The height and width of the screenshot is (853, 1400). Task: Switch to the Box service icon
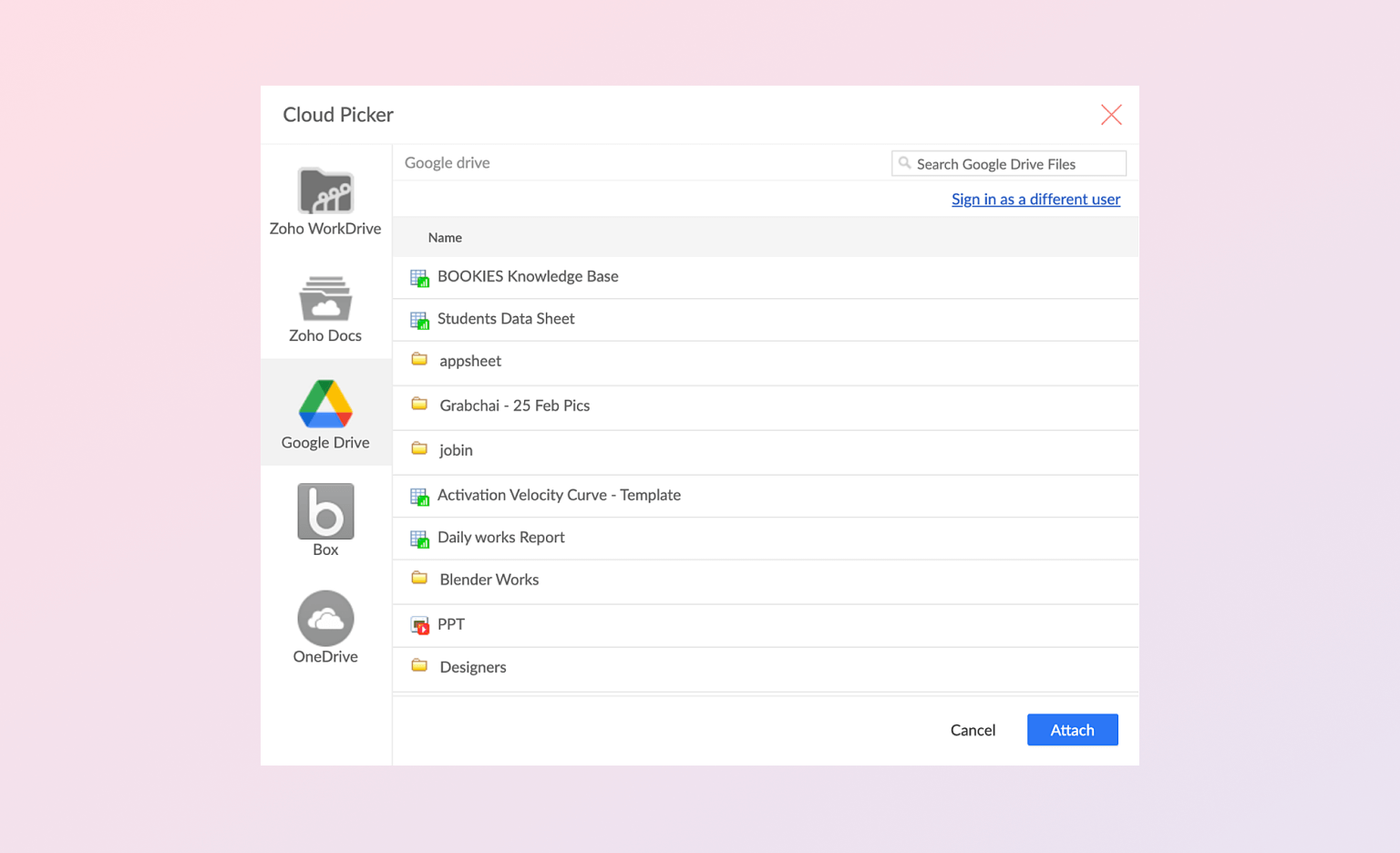[325, 511]
